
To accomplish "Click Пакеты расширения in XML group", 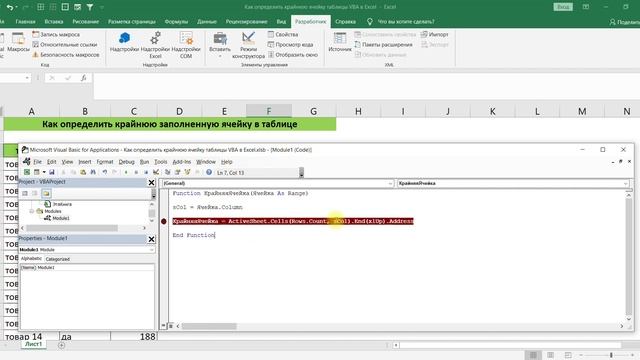I will 383,44.
